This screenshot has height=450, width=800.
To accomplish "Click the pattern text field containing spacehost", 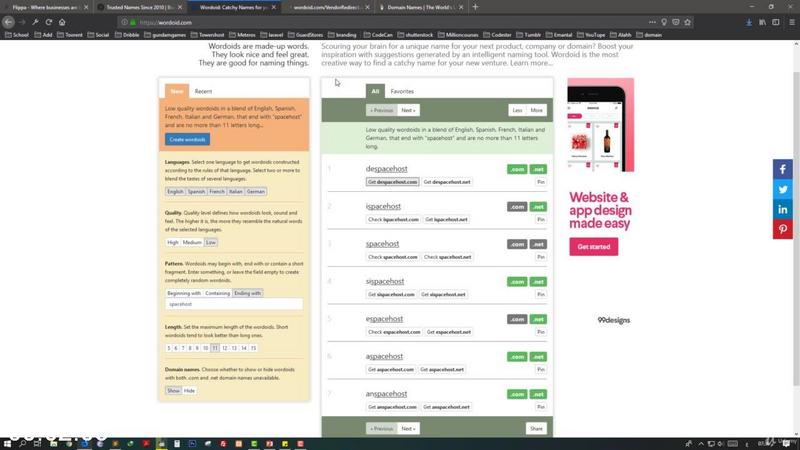I will pyautogui.click(x=234, y=304).
